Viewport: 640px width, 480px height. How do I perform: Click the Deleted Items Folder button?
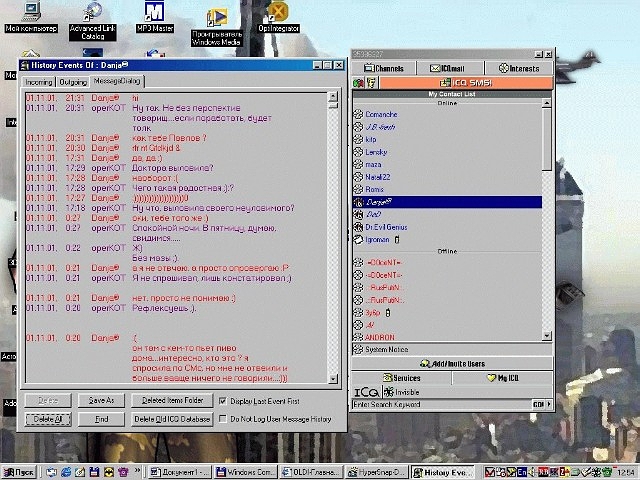[x=172, y=401]
